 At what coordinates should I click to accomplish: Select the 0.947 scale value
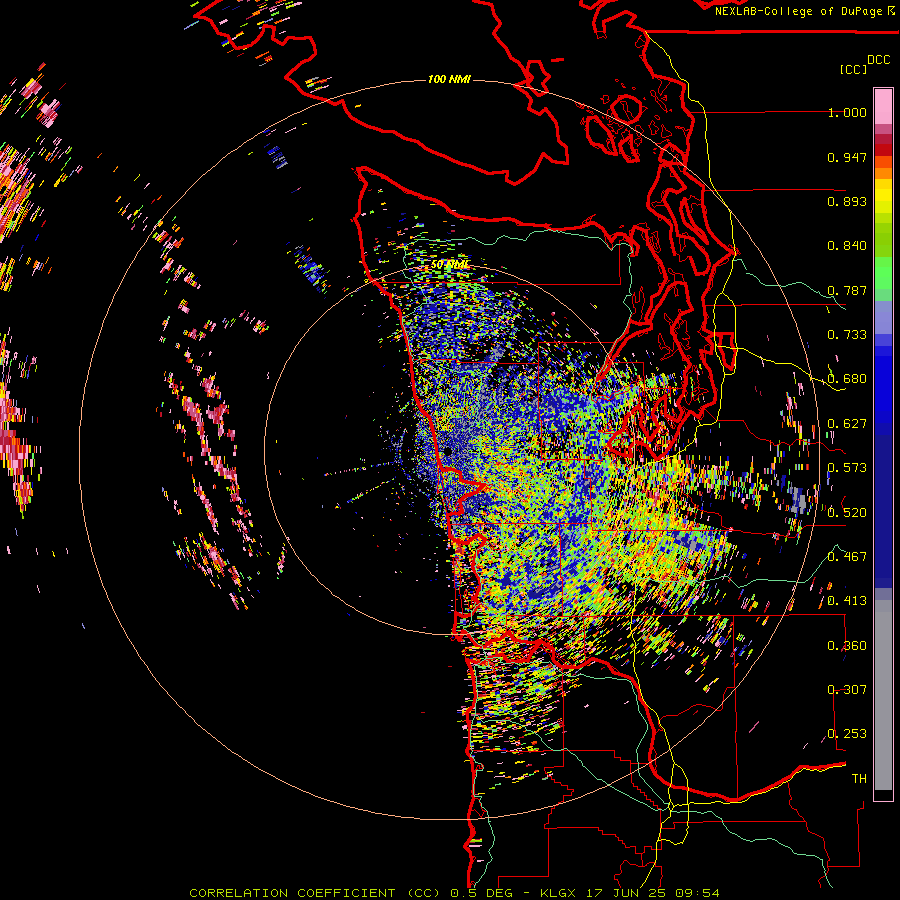point(847,157)
